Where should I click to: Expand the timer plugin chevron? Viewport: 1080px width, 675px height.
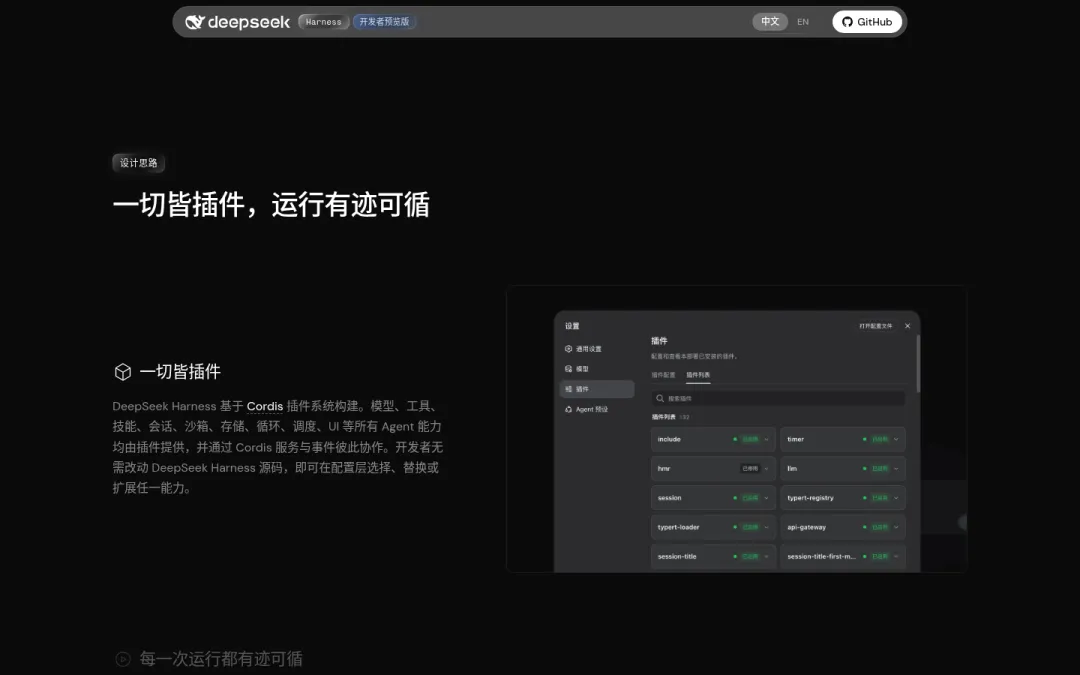tap(896, 439)
